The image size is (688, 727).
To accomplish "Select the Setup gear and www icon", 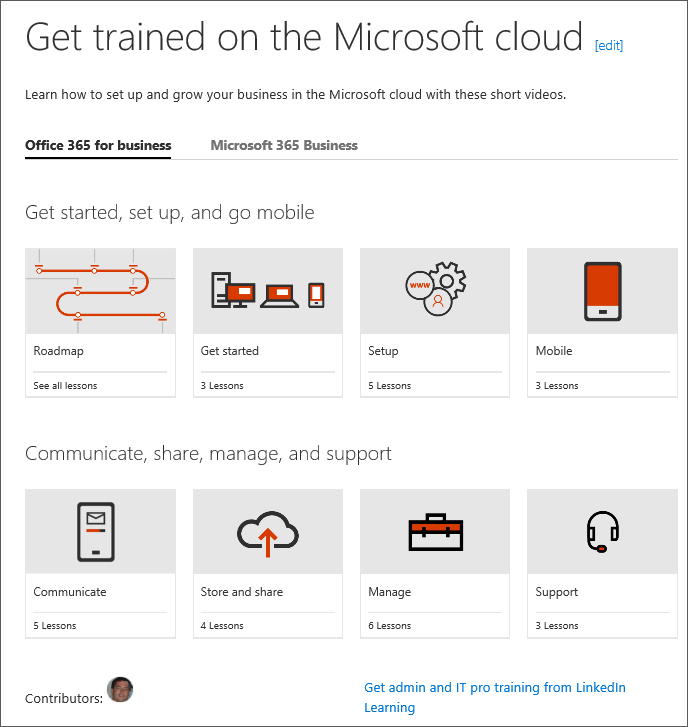I will [435, 288].
